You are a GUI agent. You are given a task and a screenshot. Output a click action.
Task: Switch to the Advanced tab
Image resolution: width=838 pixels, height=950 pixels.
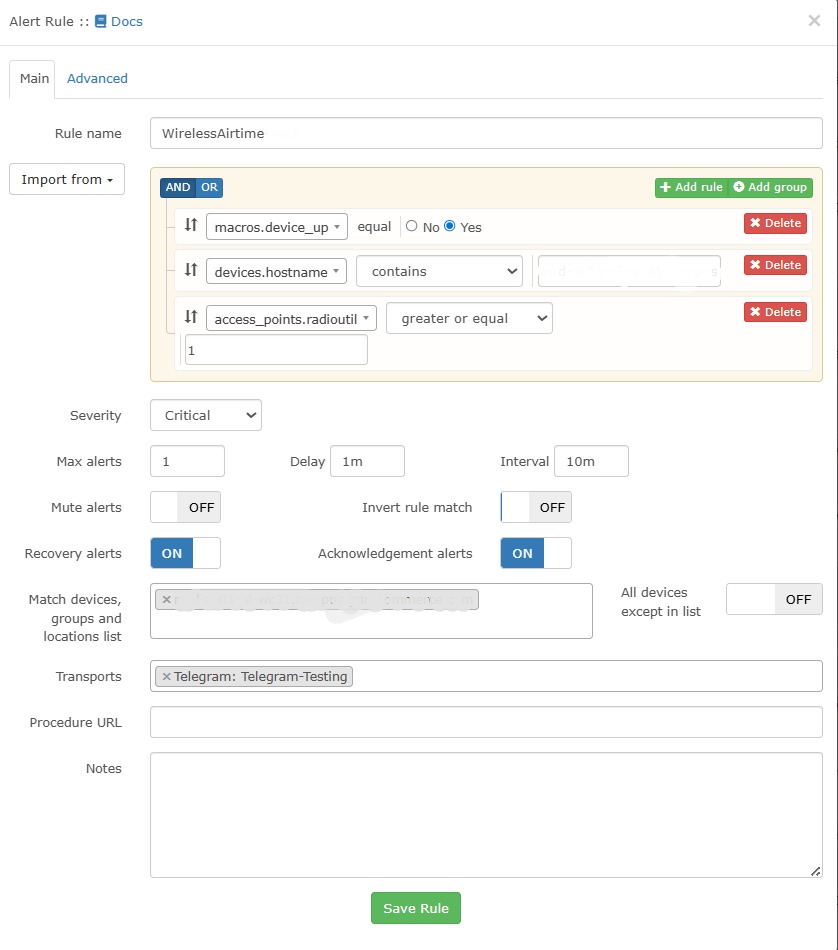(x=97, y=78)
